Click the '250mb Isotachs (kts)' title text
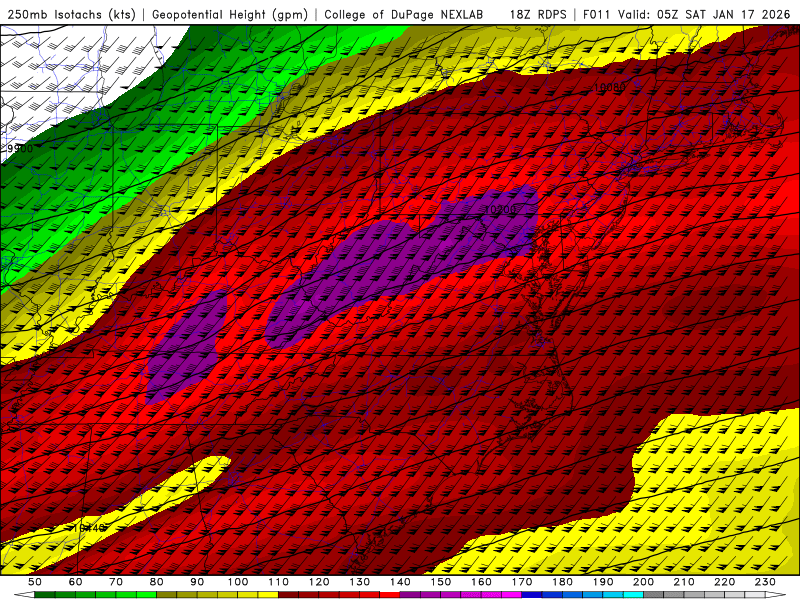The width and height of the screenshot is (800, 600). [x=72, y=15]
